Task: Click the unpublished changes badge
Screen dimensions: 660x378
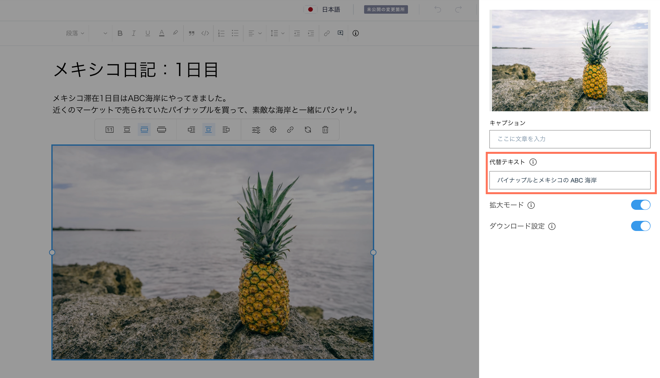Action: point(386,9)
